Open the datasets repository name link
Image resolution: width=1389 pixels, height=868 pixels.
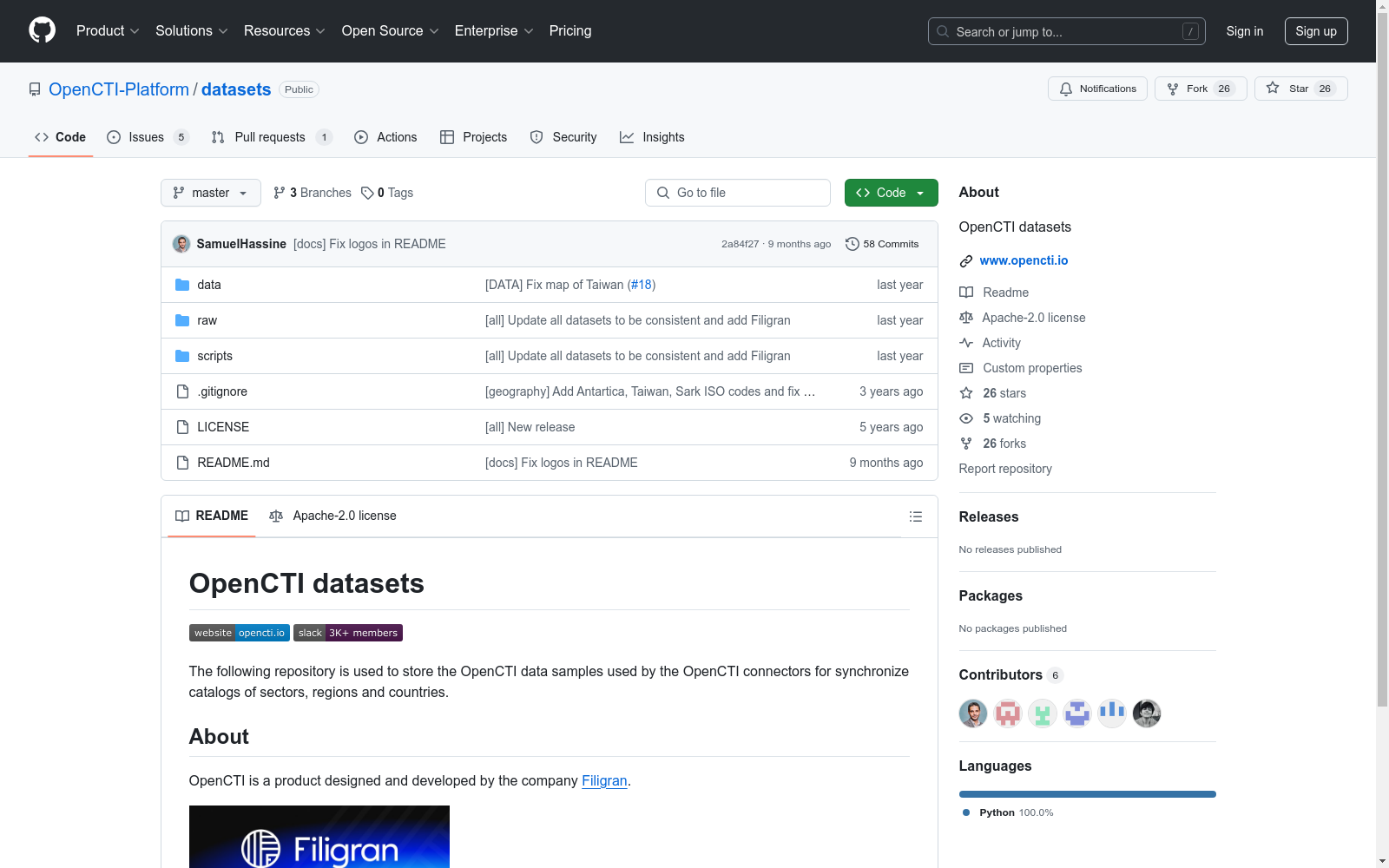tap(236, 89)
